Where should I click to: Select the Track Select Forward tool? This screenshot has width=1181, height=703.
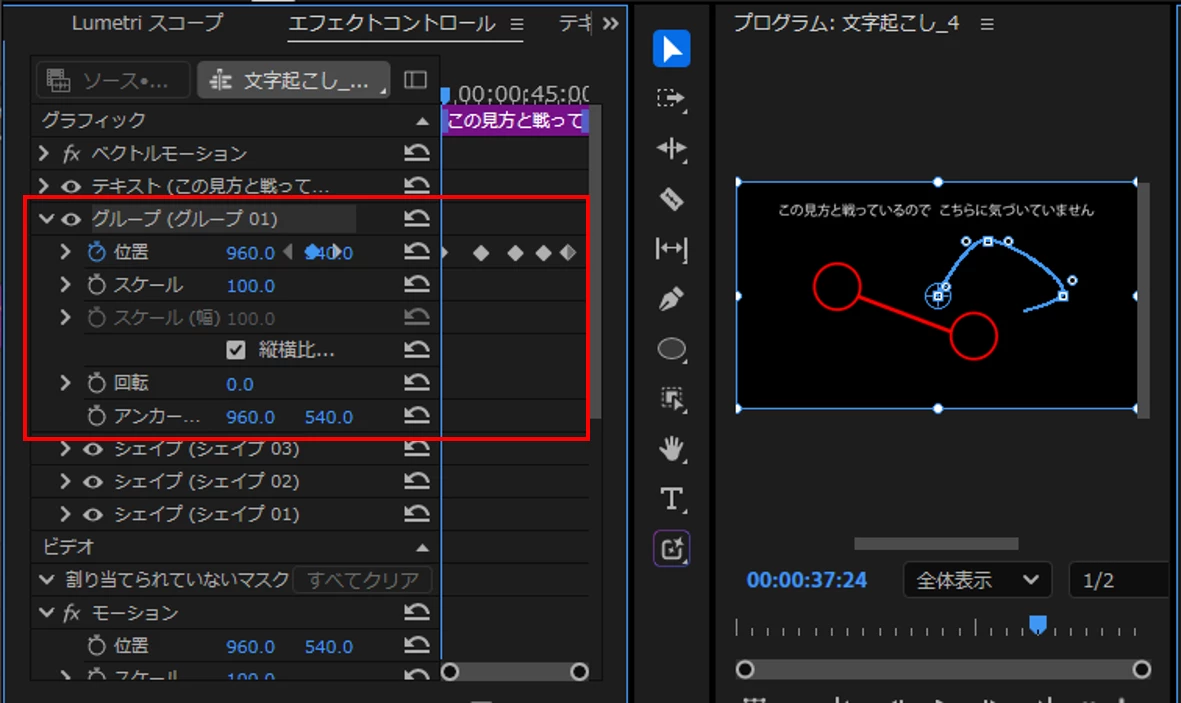(x=671, y=99)
